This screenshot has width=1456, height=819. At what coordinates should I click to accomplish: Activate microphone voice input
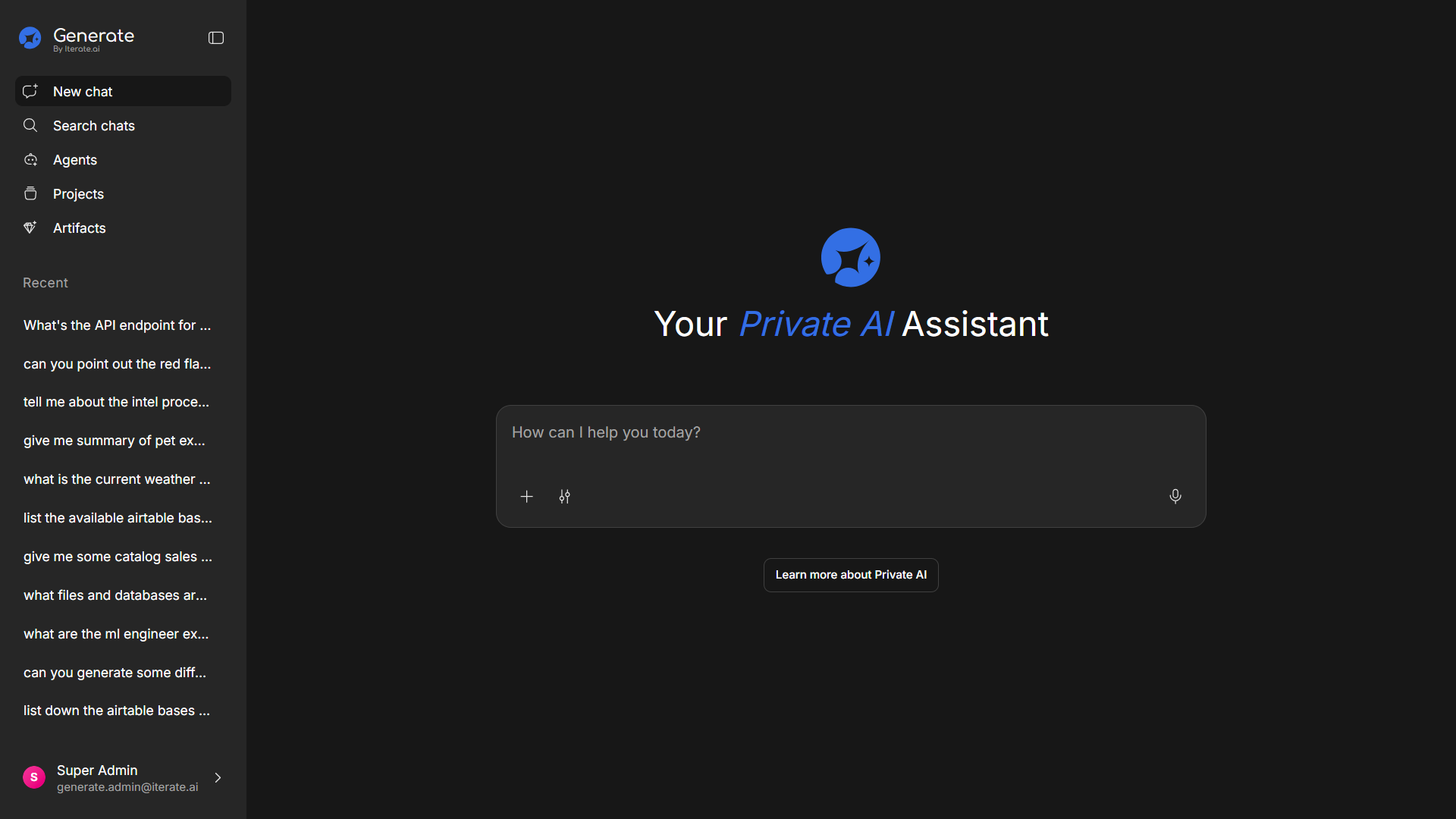pos(1175,497)
